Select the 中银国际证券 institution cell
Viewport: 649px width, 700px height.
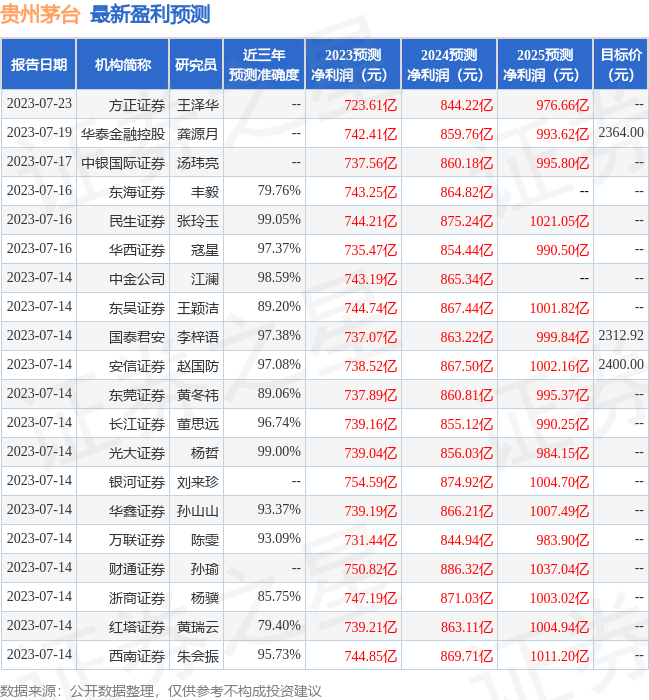pyautogui.click(x=123, y=163)
